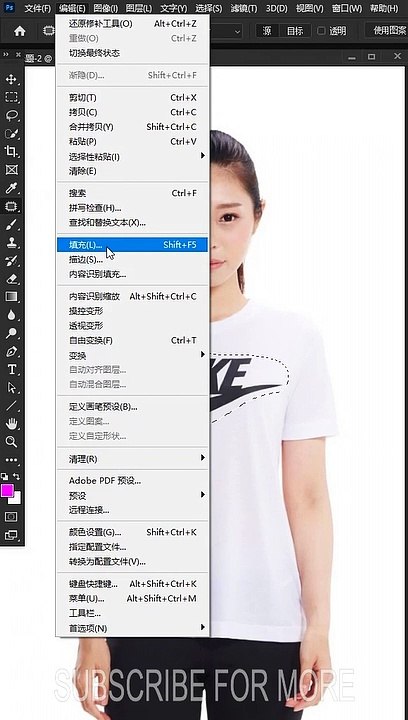Choose 粘贴(P) menu entry
This screenshot has height=720, width=408.
132,141
